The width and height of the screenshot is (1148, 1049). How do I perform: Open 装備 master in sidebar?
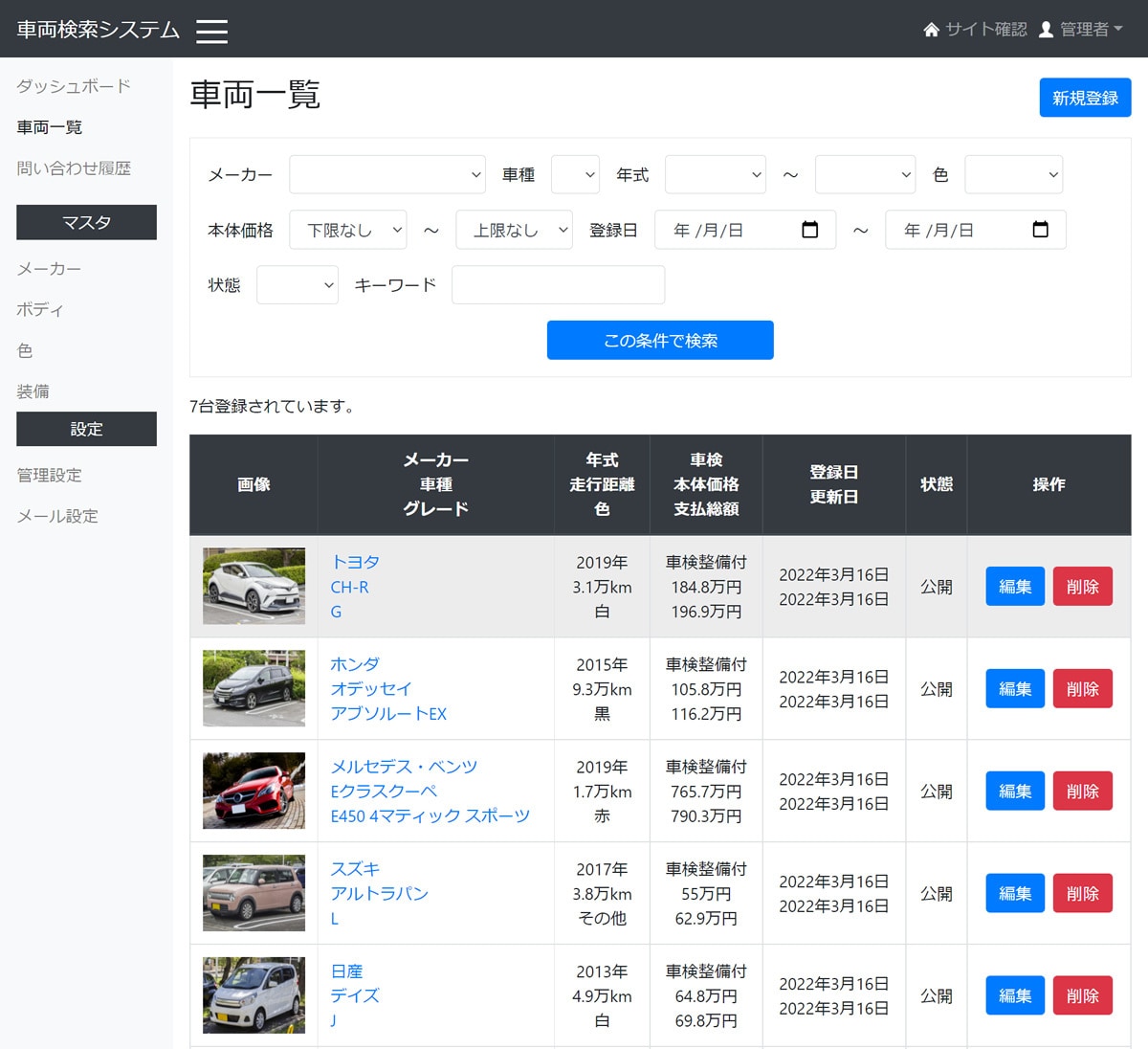point(33,391)
